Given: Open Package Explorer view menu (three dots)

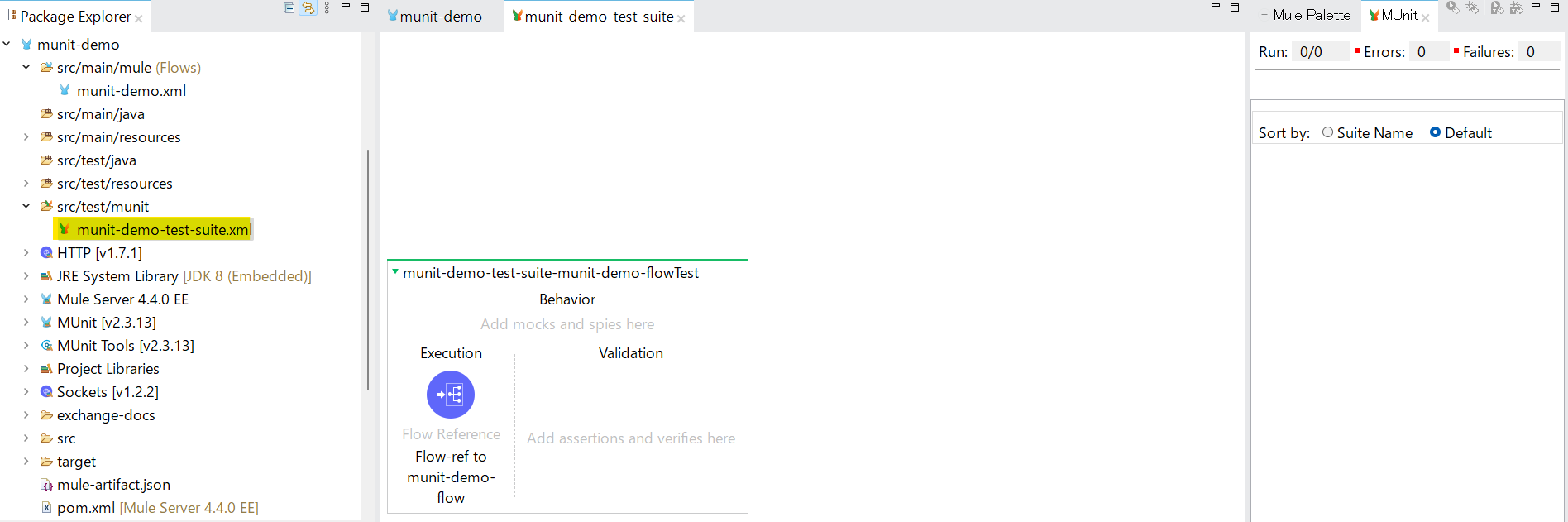Looking at the screenshot, I should click(x=327, y=8).
